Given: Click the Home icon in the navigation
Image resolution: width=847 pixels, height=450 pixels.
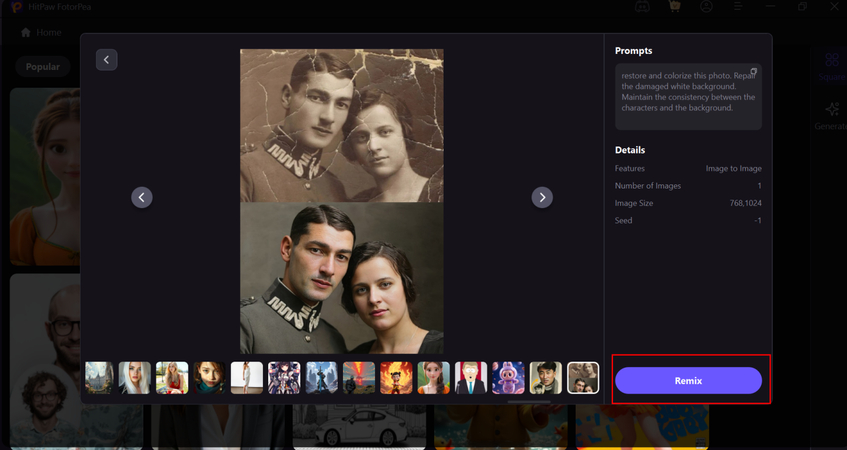Looking at the screenshot, I should point(26,33).
